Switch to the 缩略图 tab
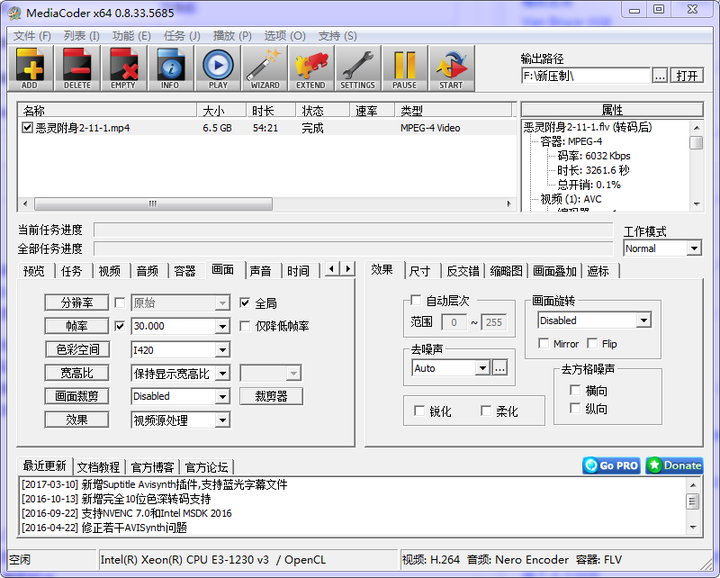The image size is (720, 578). click(506, 271)
